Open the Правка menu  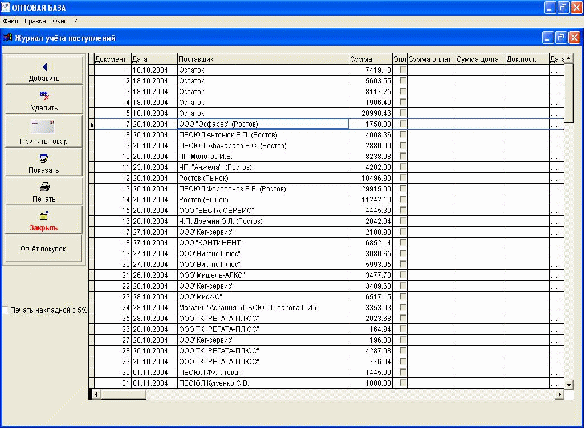point(36,21)
